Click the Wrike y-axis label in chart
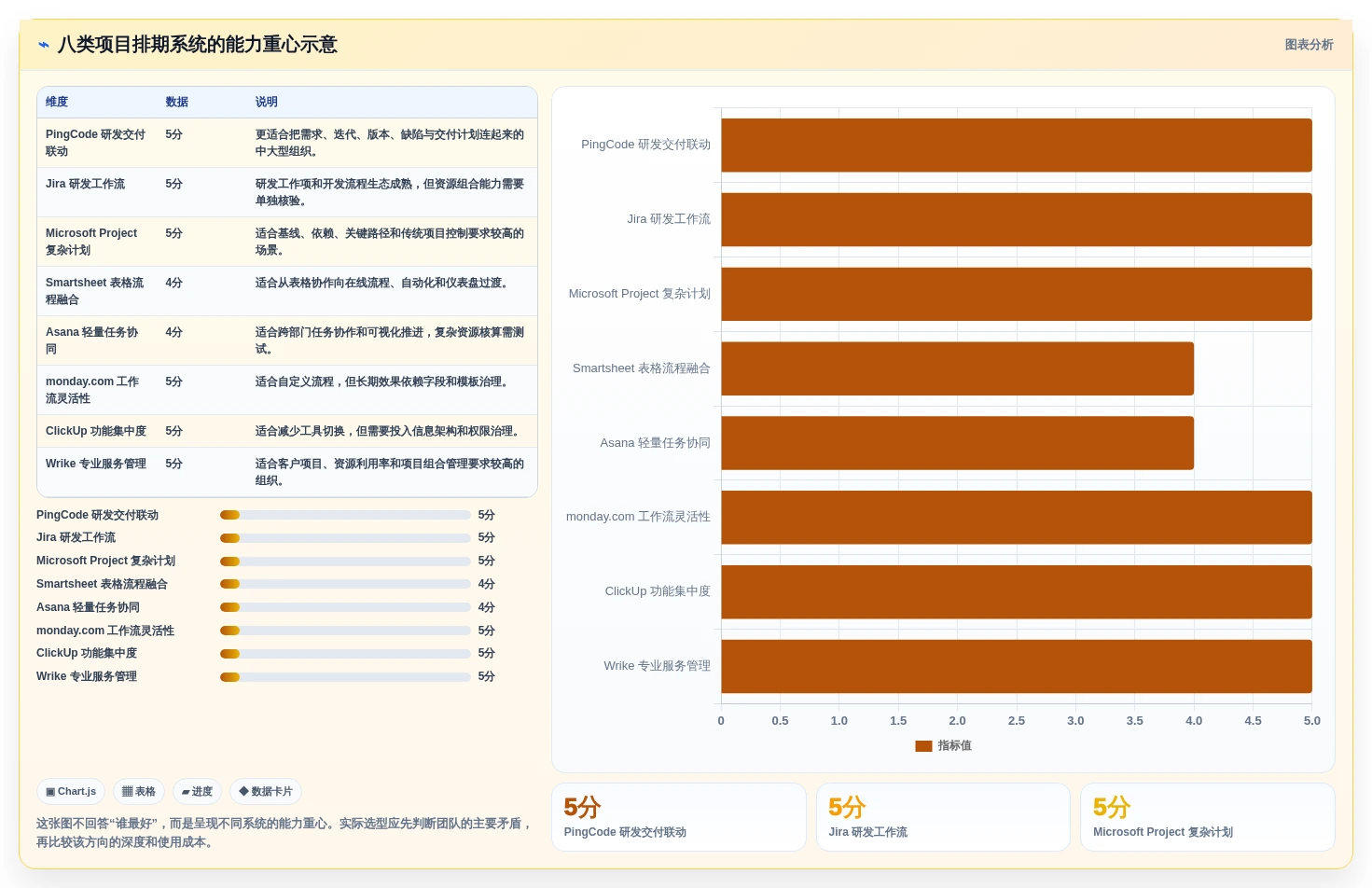Image resolution: width=1372 pixels, height=888 pixels. pyautogui.click(x=657, y=666)
